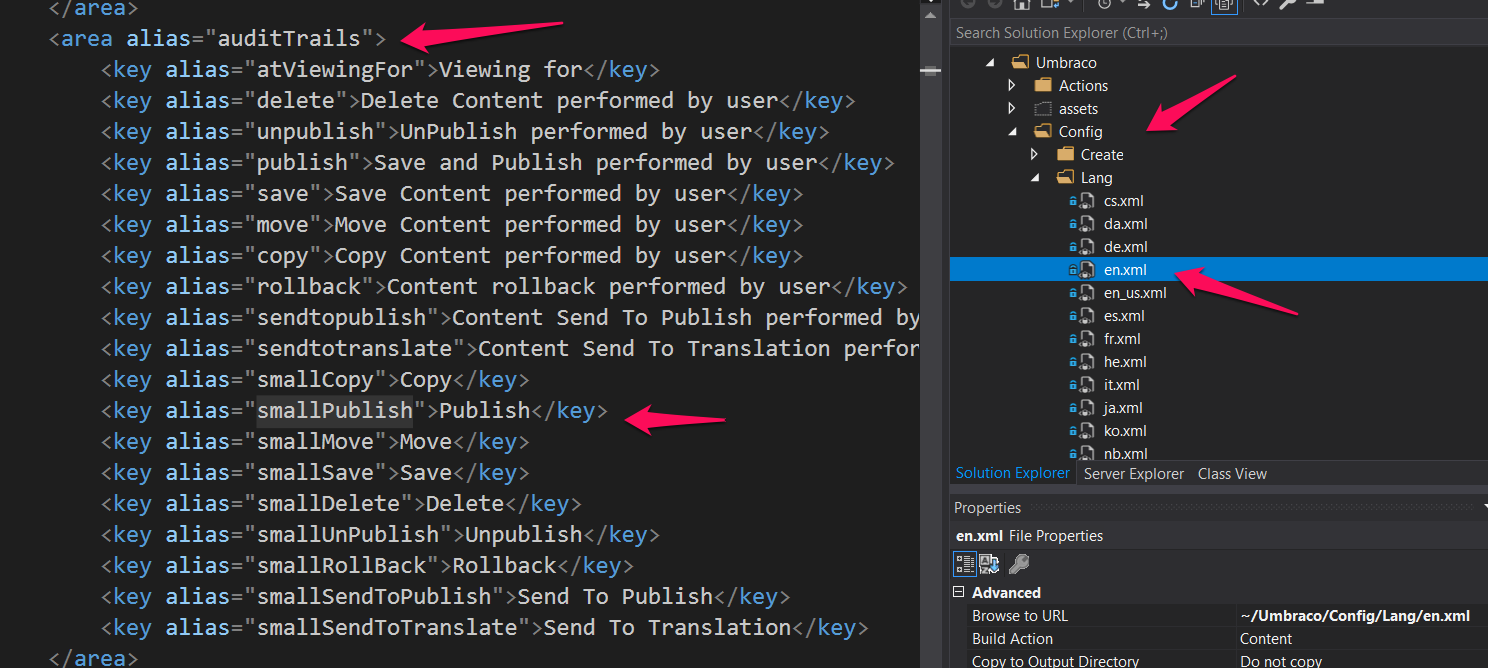Open the Properties panel dropdown arrow

coord(1484,507)
